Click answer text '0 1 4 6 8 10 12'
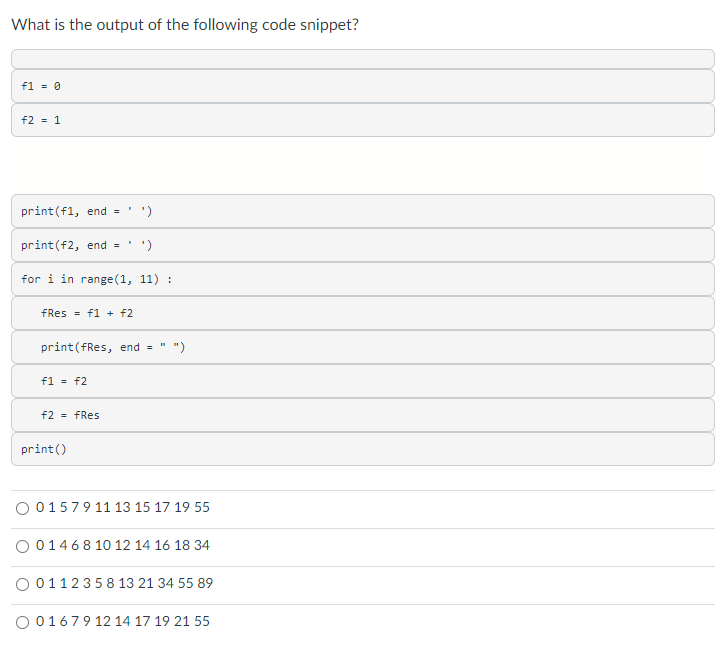Image resolution: width=723 pixels, height=650 pixels. (122, 546)
